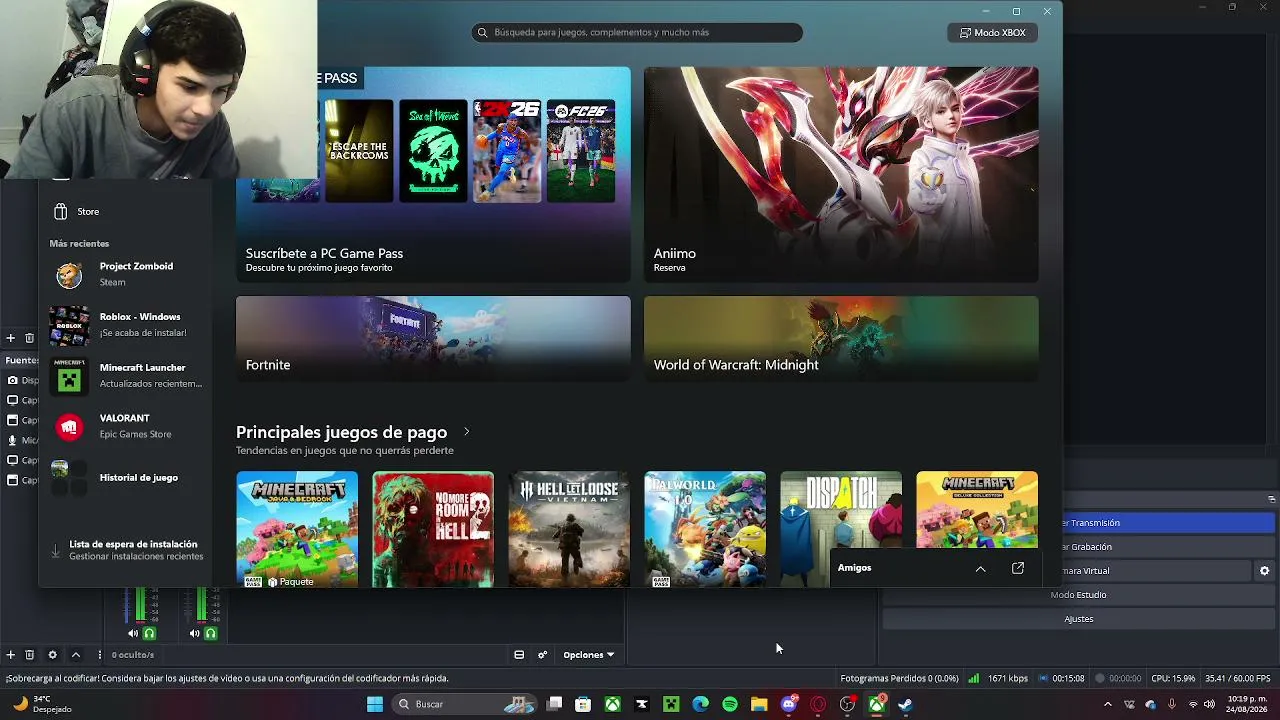Open volume control in system tray
The image size is (1280, 720).
(x=1209, y=704)
